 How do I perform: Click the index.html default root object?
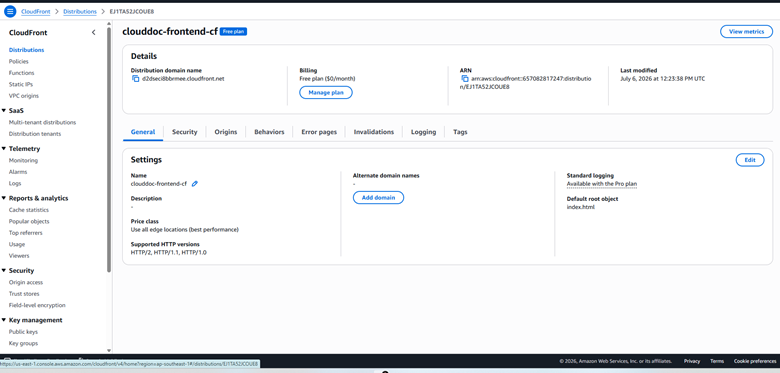tap(581, 207)
